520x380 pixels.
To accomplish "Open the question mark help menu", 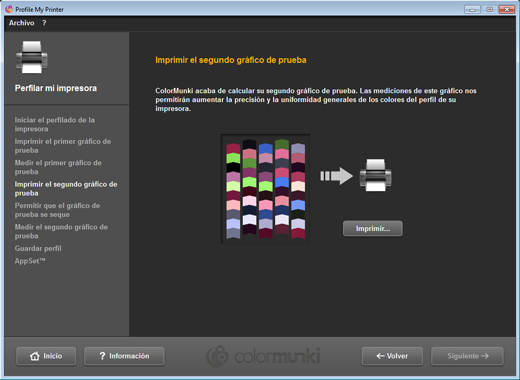I will [x=44, y=23].
